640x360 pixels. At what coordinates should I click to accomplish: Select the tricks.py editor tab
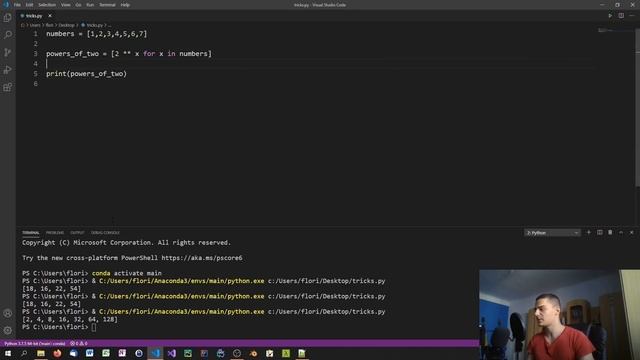click(34, 16)
